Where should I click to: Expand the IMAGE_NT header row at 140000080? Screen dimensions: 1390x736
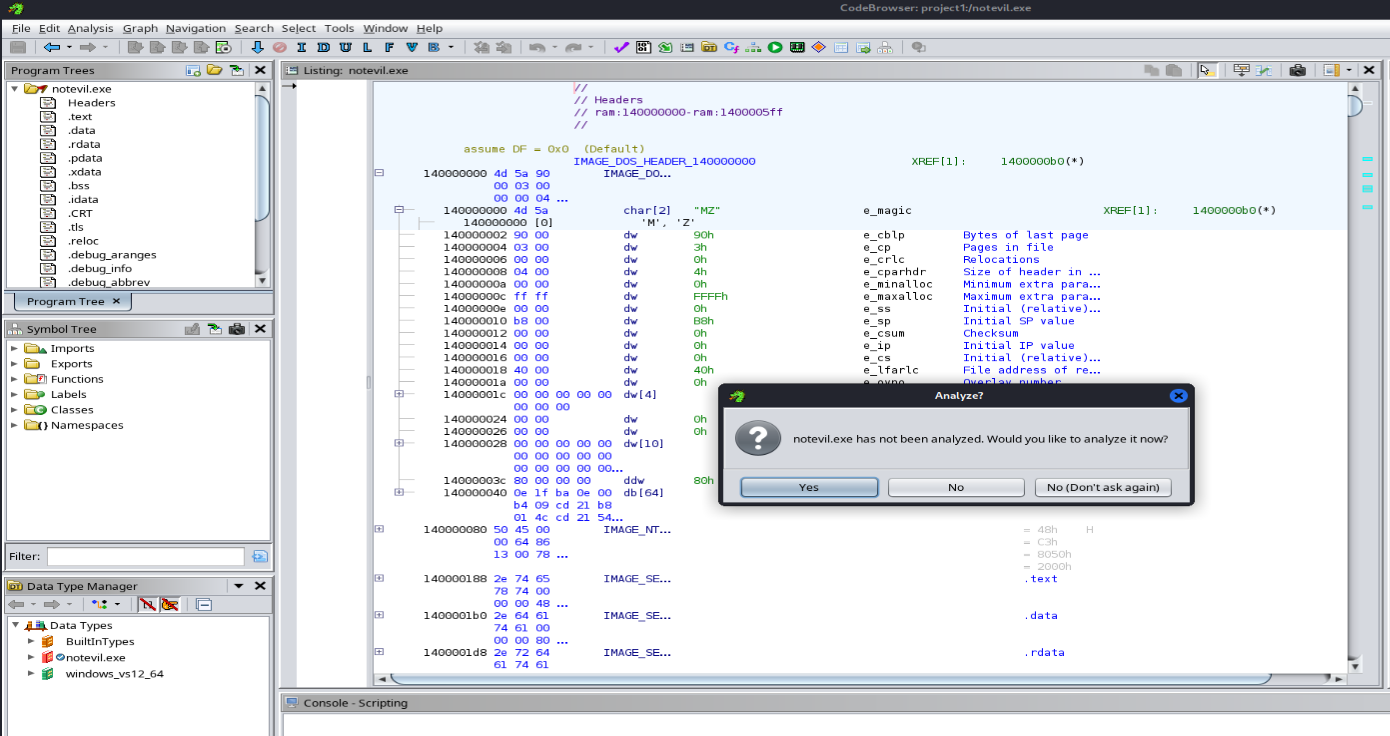point(379,529)
